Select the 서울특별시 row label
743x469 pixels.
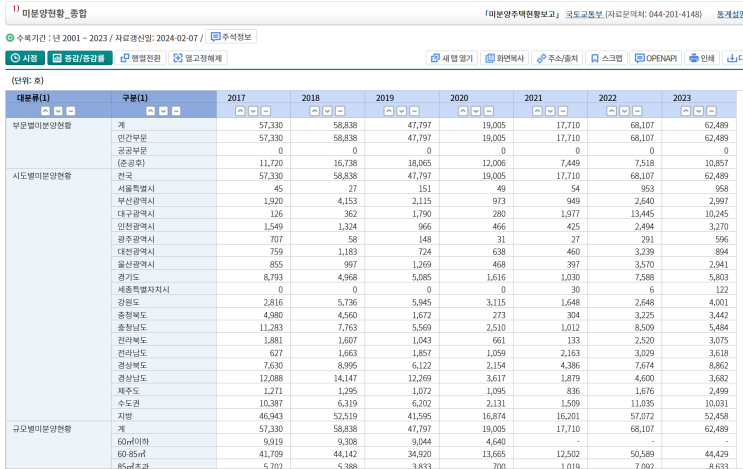(x=135, y=188)
